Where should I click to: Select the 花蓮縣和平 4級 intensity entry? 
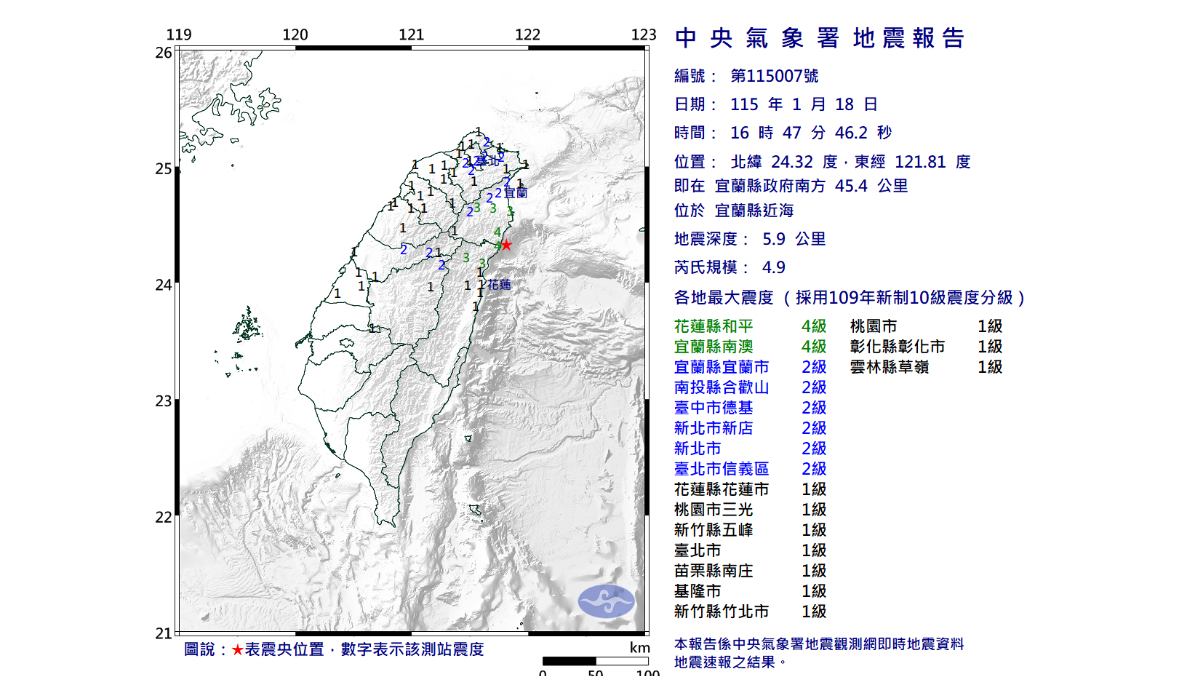[x=751, y=326]
